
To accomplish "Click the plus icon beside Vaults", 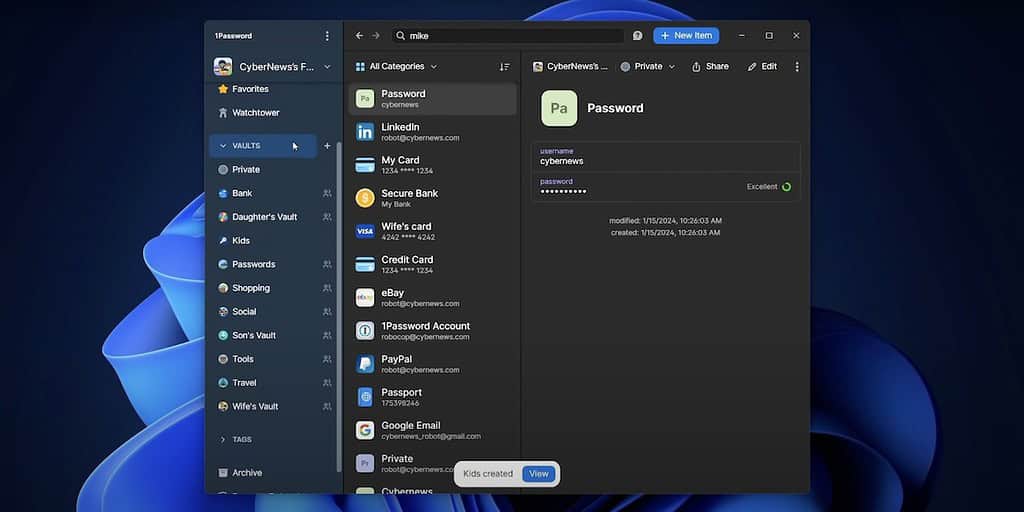I will (327, 146).
